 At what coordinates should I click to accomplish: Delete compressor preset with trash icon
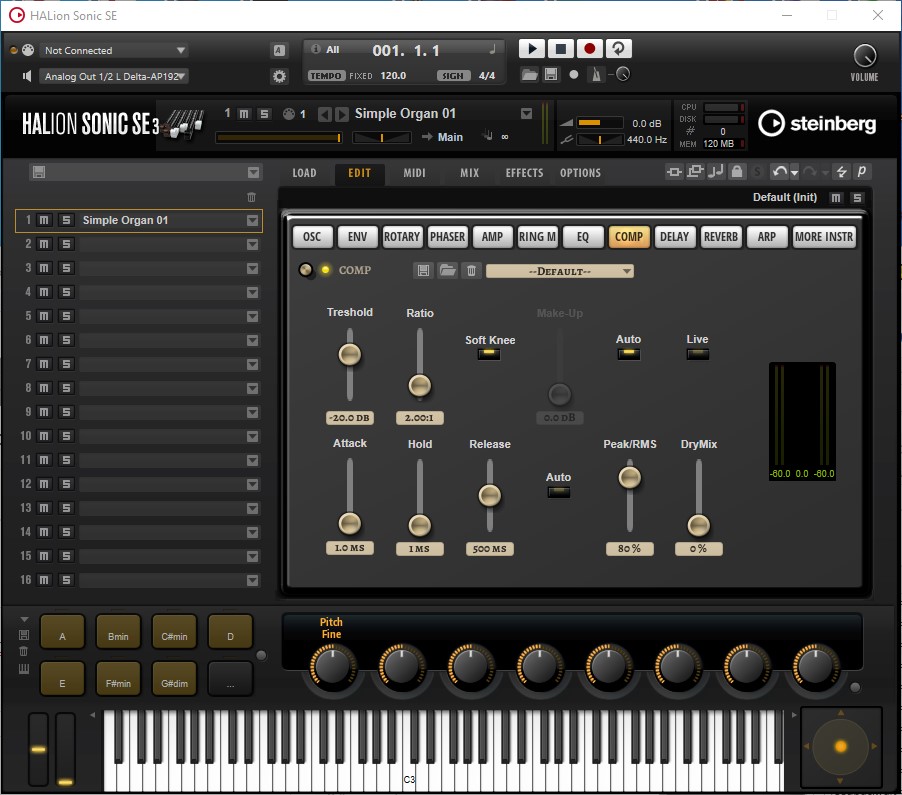point(471,270)
